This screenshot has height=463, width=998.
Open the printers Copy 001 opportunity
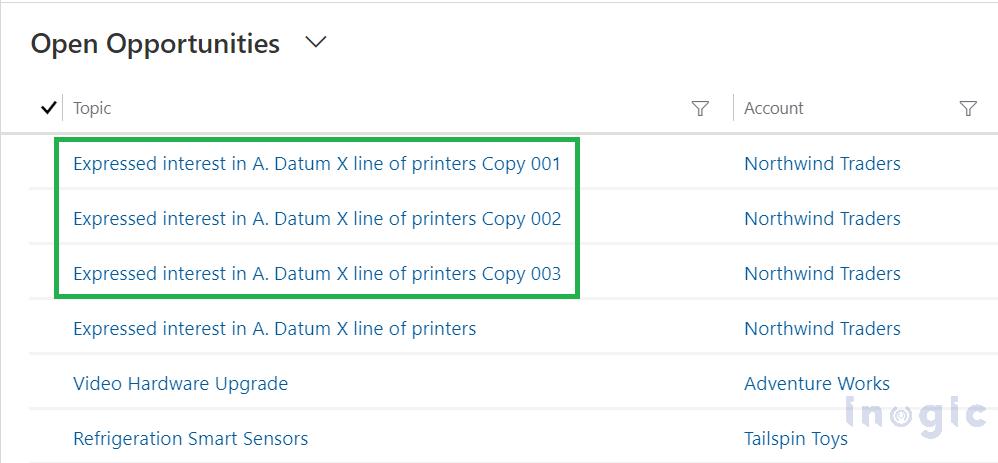click(x=317, y=164)
